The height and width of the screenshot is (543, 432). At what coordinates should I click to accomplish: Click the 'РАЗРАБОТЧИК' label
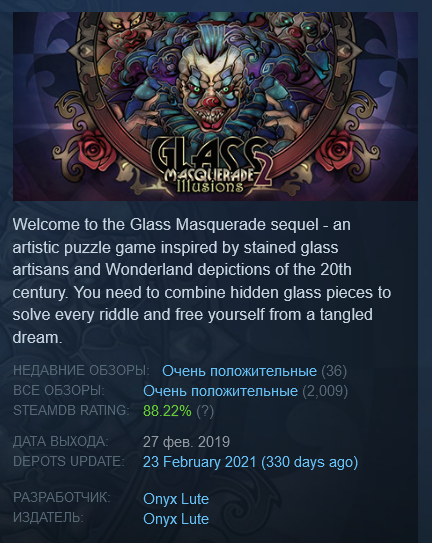click(62, 497)
